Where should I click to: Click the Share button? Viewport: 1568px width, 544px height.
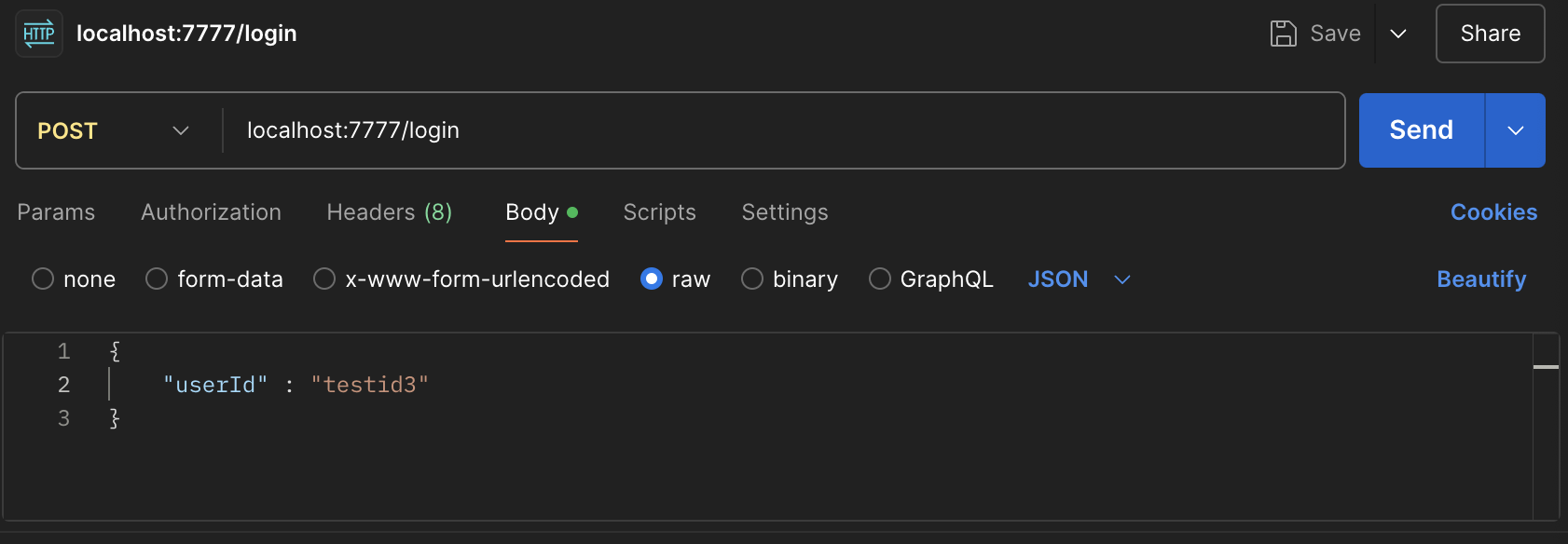[1490, 34]
